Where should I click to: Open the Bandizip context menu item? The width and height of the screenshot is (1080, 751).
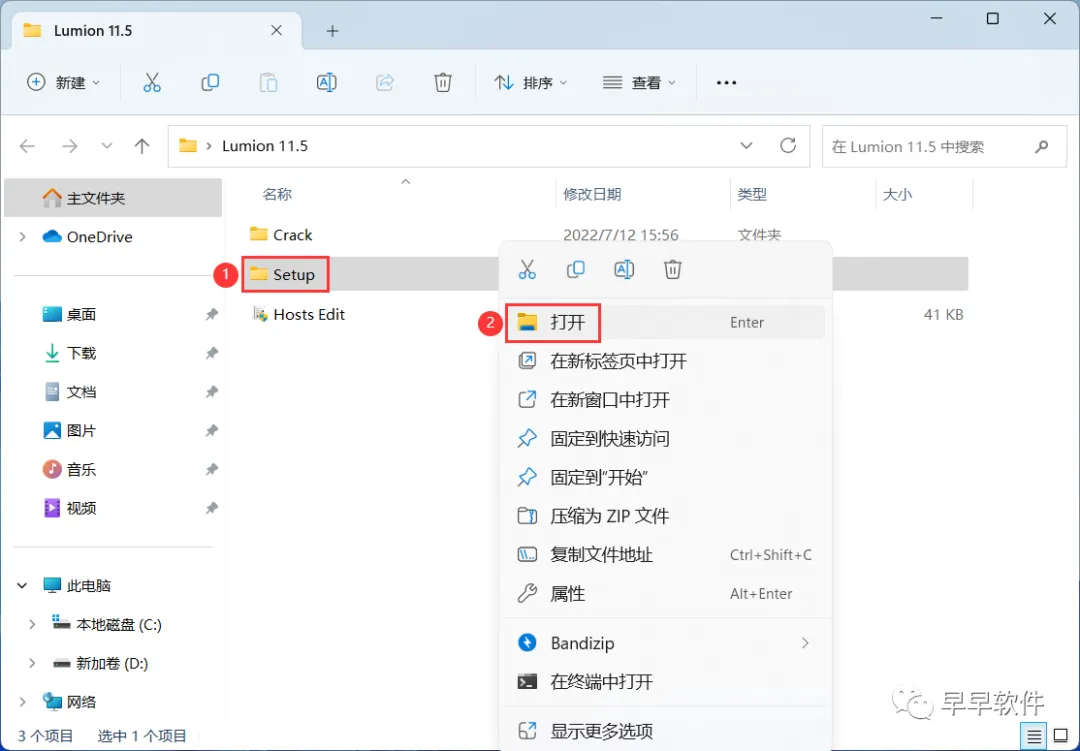tap(666, 643)
